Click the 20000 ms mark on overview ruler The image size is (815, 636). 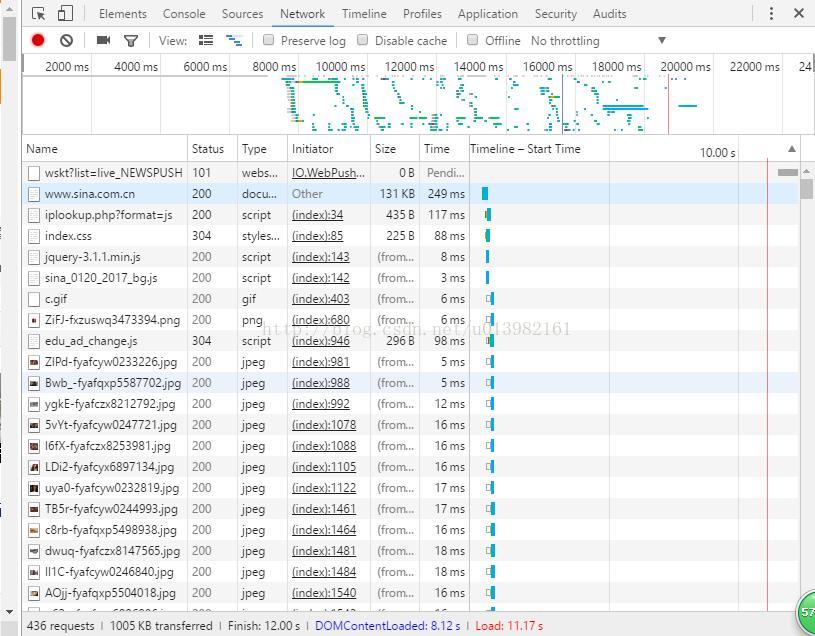click(x=685, y=67)
